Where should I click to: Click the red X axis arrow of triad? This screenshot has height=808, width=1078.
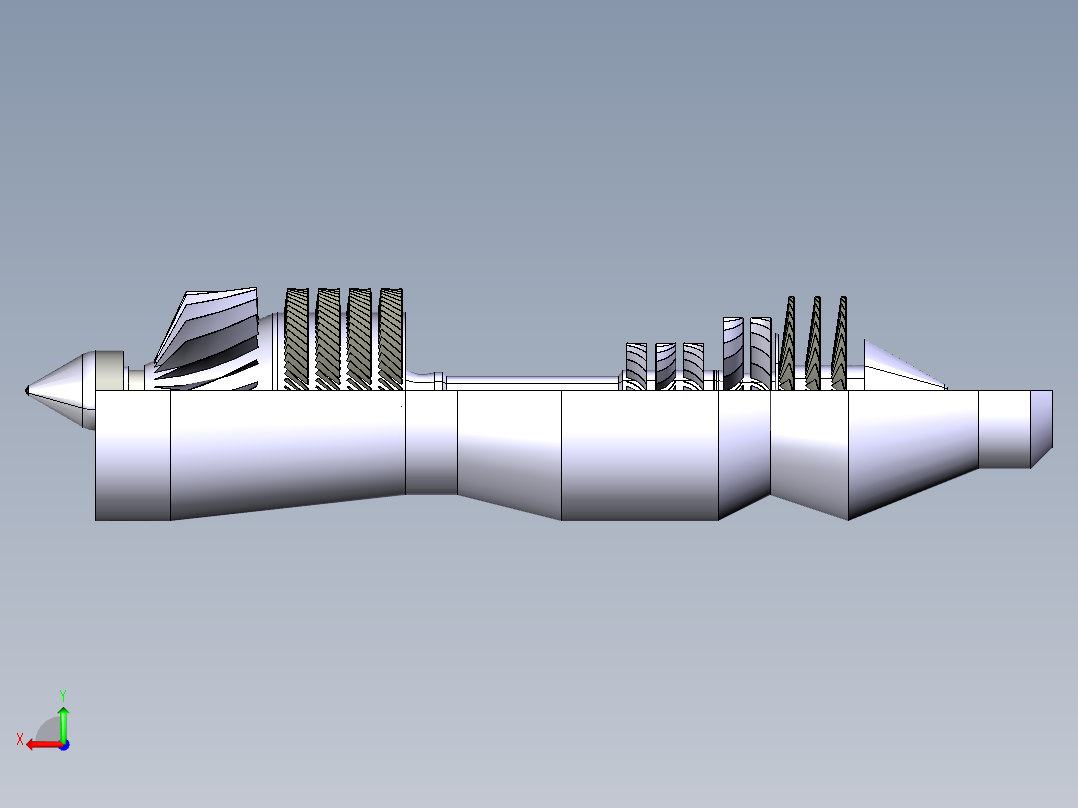point(43,745)
